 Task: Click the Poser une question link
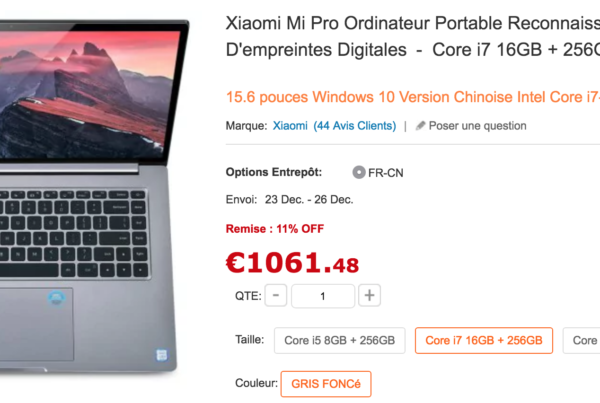(x=478, y=126)
